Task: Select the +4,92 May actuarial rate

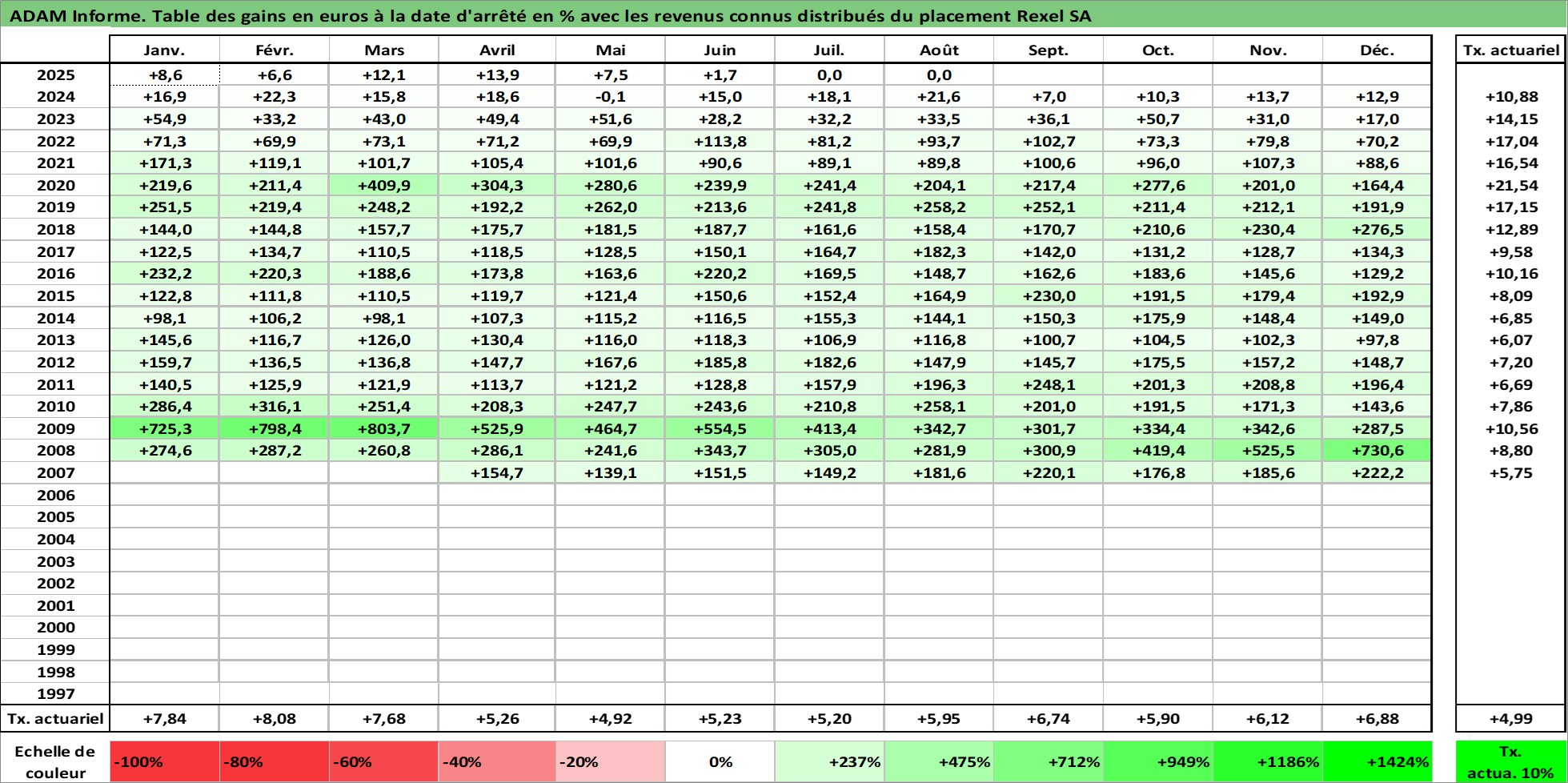Action: click(610, 718)
